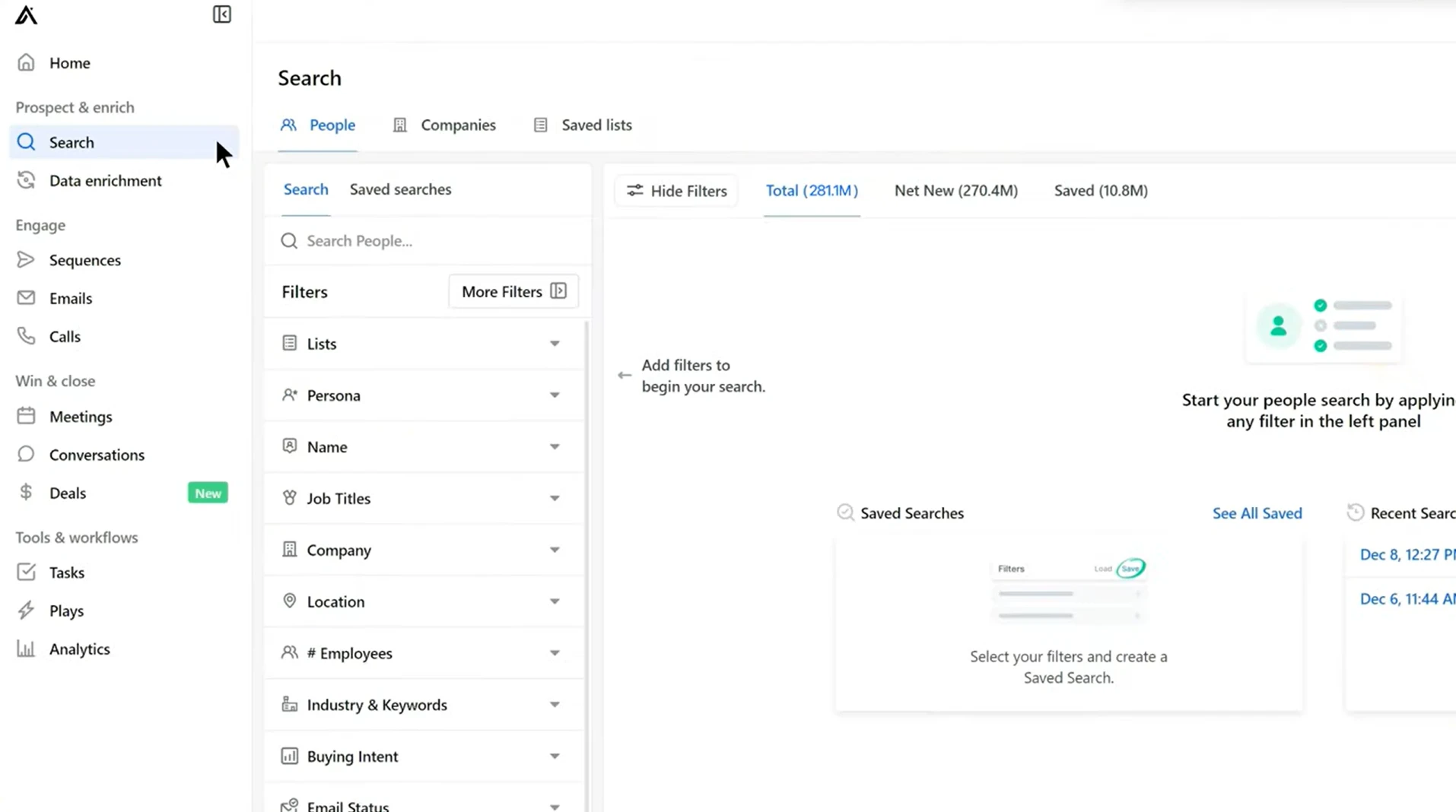This screenshot has width=1456, height=812.
Task: Open Sequences using its paper-plane icon
Action: pos(27,259)
